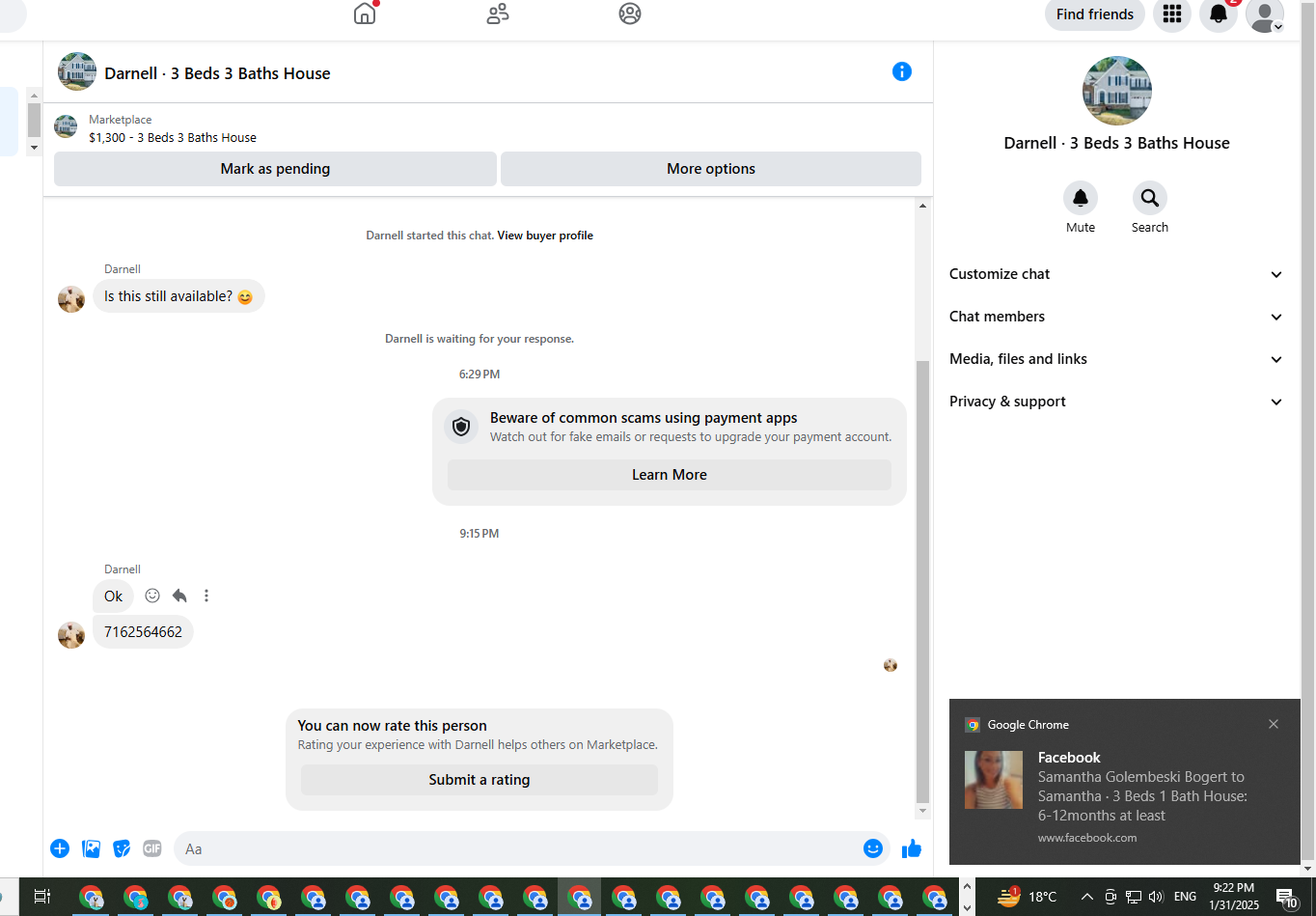1316x916 pixels.
Task: Click the shield icon in scam warning
Action: [x=461, y=427]
